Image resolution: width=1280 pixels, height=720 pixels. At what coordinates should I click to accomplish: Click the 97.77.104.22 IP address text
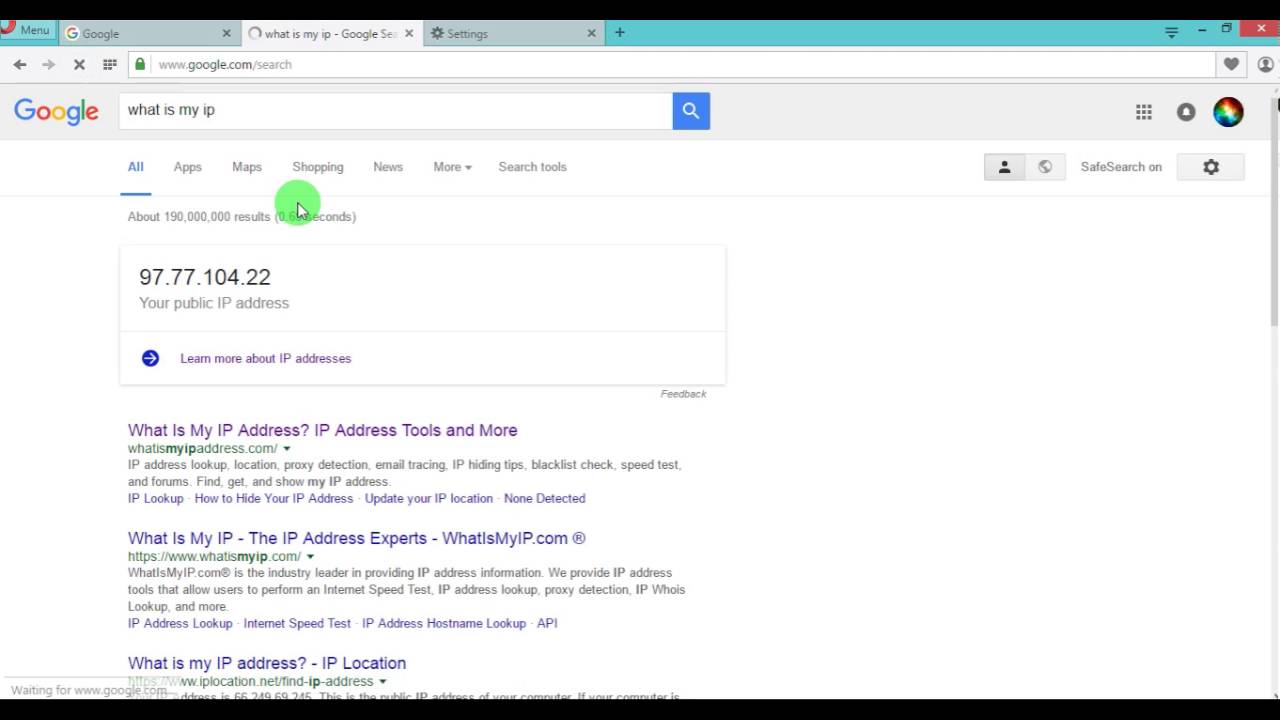click(205, 277)
